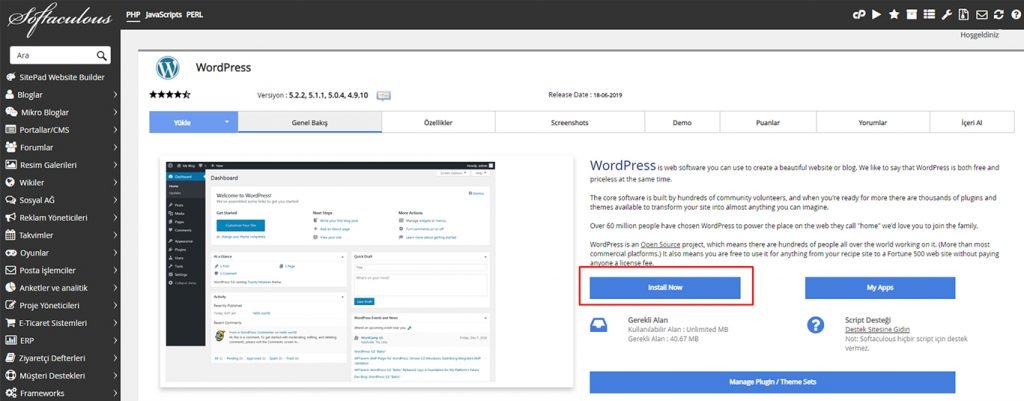
Task: Follow the Destek Sitesine Gidin link
Action: (877, 330)
